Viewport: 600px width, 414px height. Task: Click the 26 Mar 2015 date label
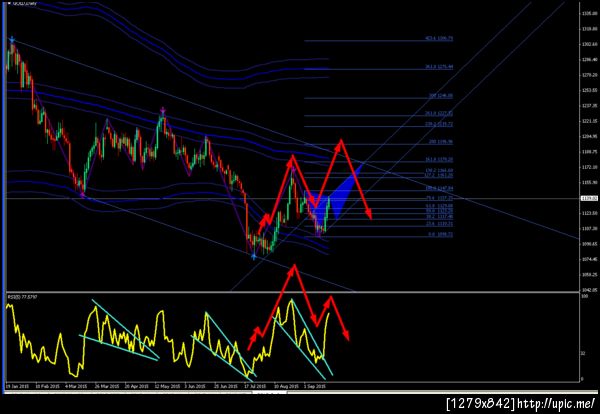tap(107, 386)
